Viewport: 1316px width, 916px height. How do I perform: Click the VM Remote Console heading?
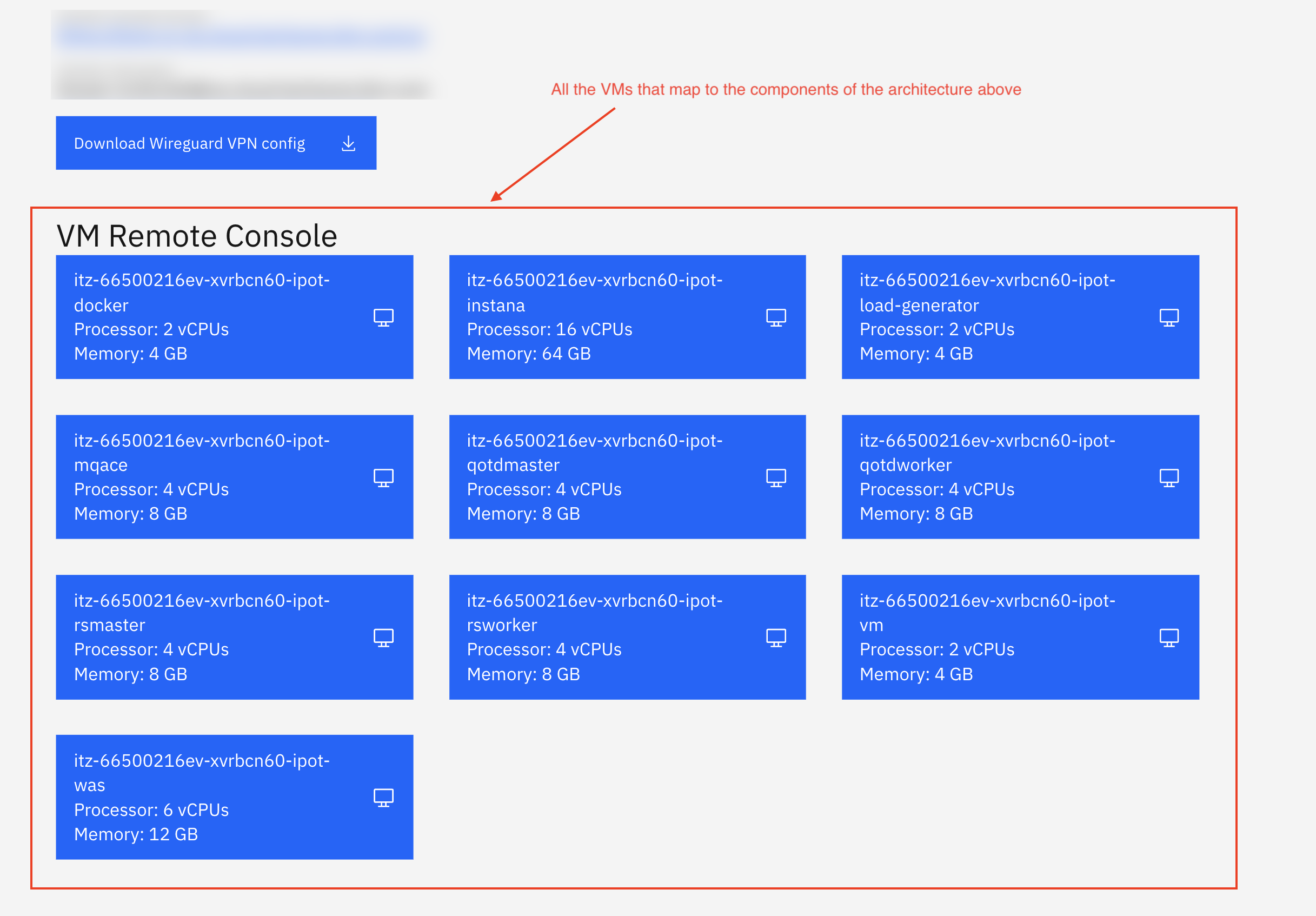[197, 236]
